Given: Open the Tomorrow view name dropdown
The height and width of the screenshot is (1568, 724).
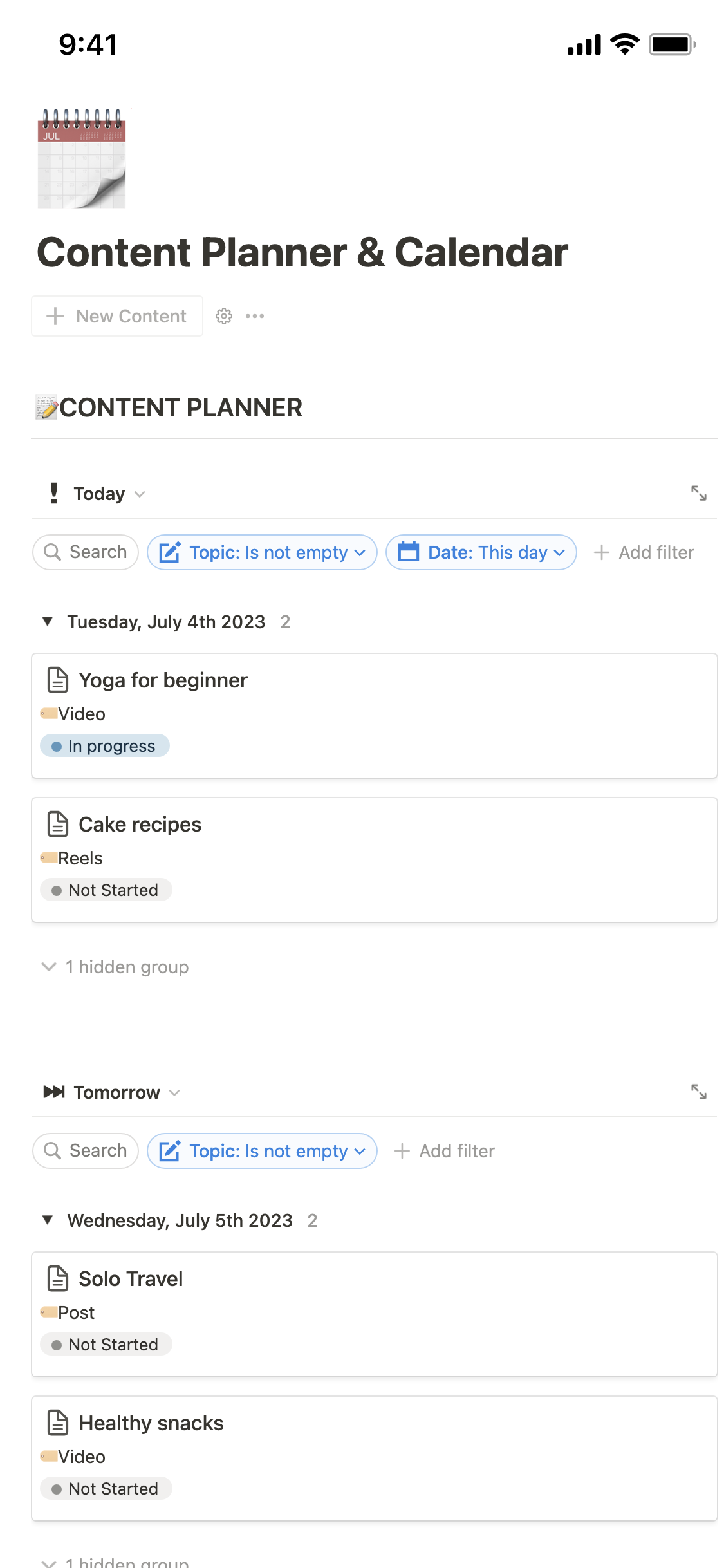Looking at the screenshot, I should coord(175,1092).
